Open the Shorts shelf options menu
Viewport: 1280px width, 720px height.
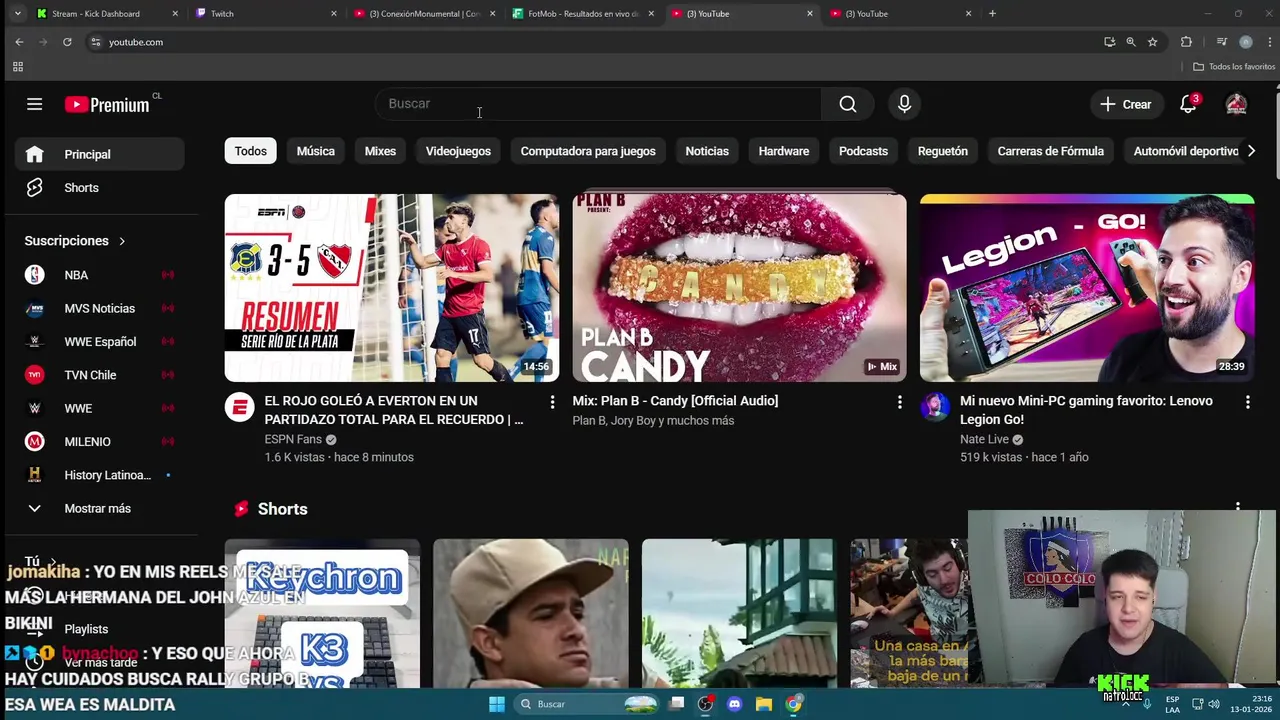click(1238, 507)
